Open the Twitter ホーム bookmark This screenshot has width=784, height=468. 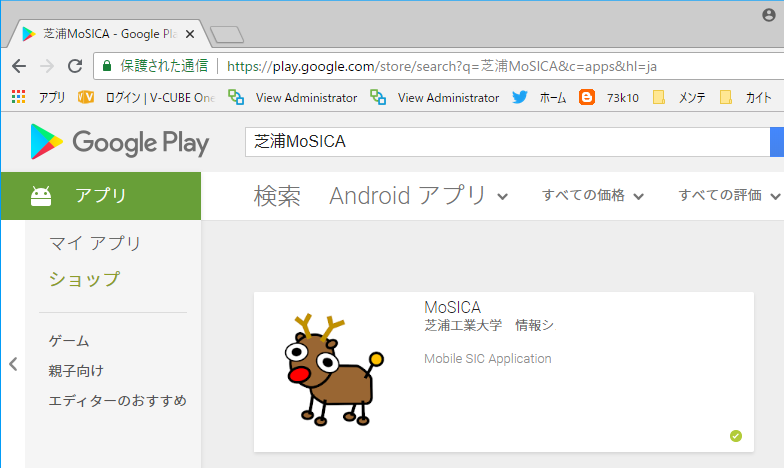[539, 98]
